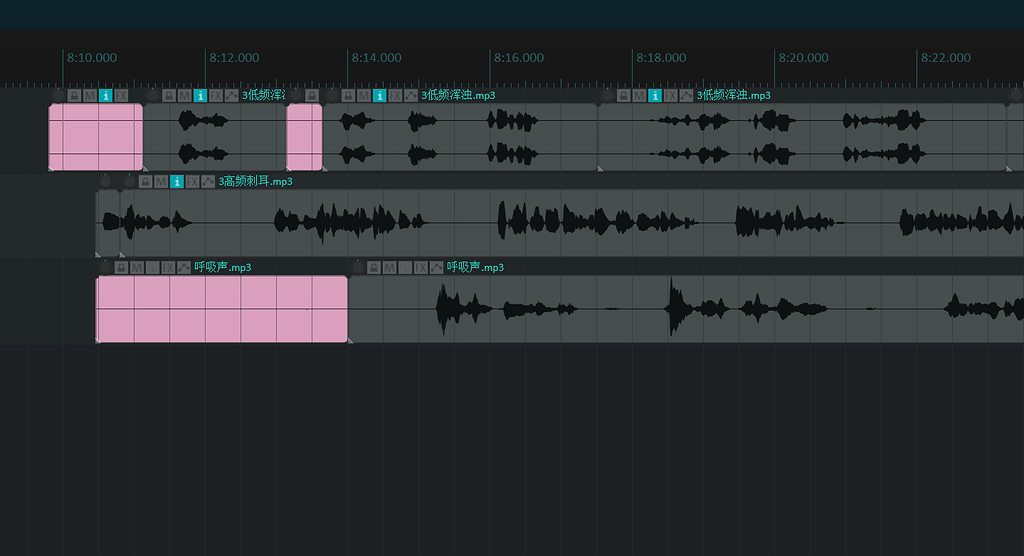Mute the 3低频浑浊.mp3 clip starting near 8:18

(639, 96)
